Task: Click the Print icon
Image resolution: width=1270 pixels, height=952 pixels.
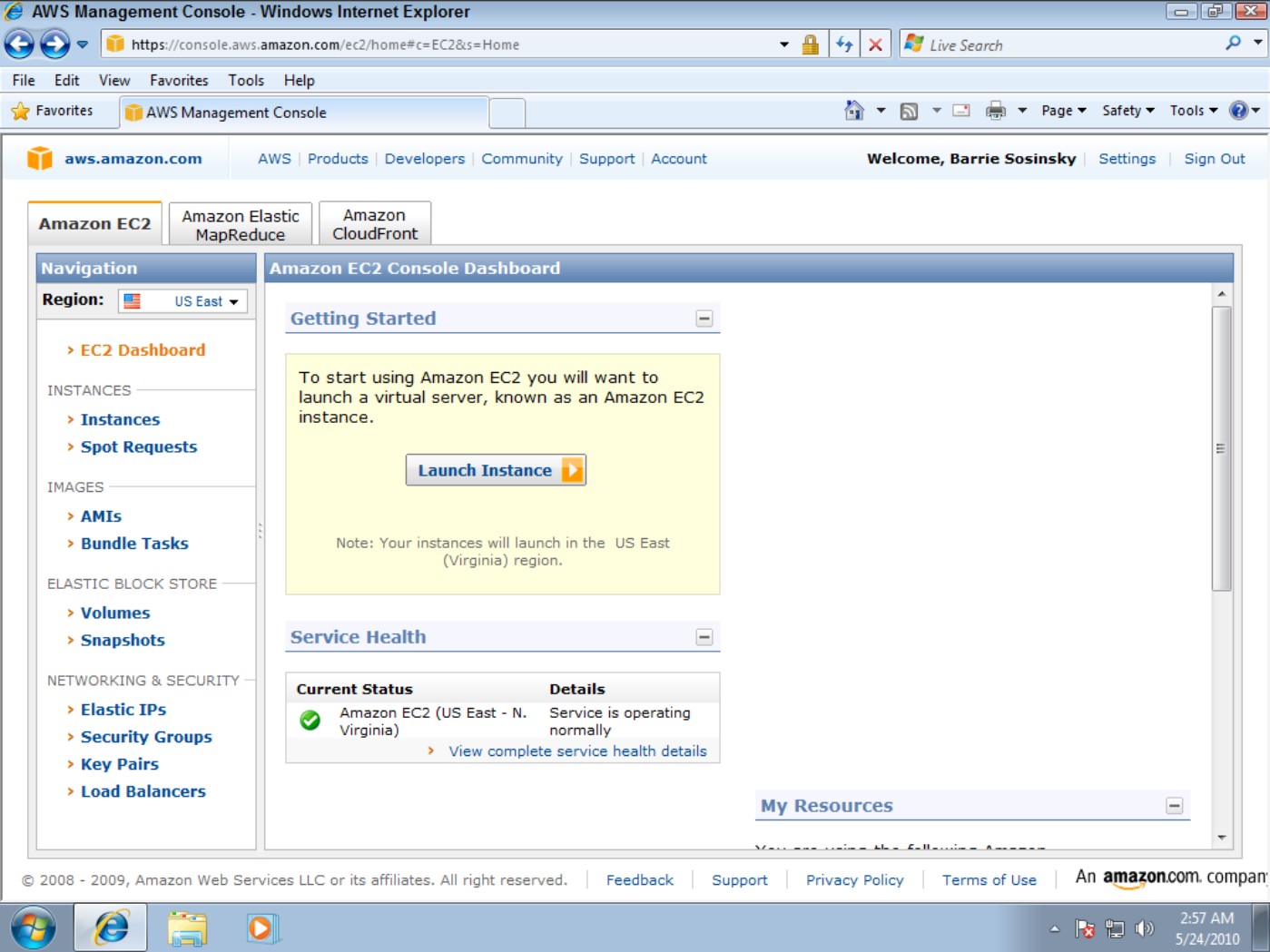Action: [x=996, y=111]
